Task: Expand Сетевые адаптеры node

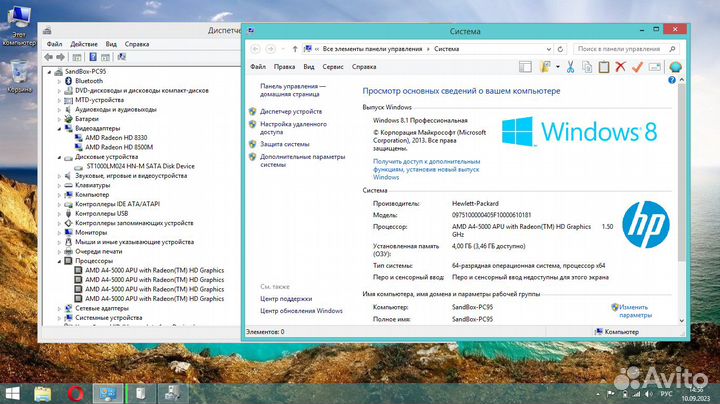Action: pyautogui.click(x=59, y=309)
